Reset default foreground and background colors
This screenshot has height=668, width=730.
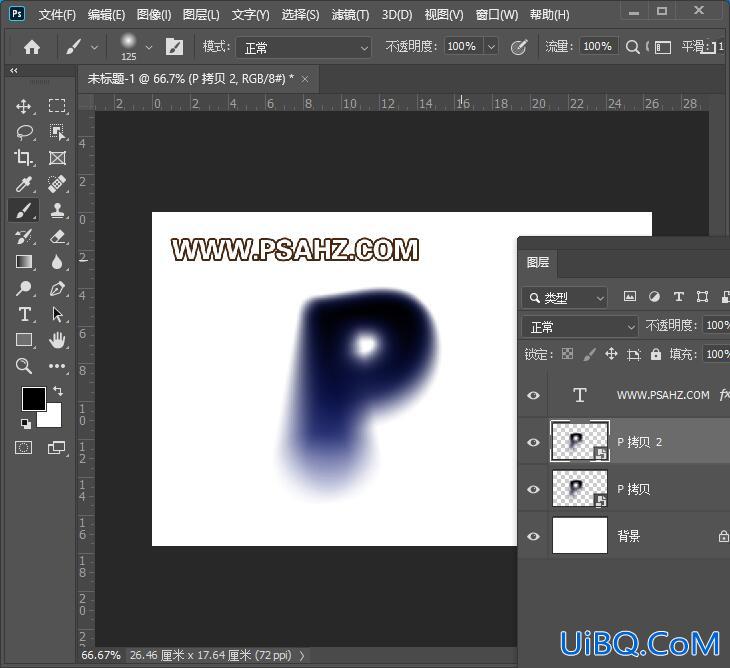(26, 424)
